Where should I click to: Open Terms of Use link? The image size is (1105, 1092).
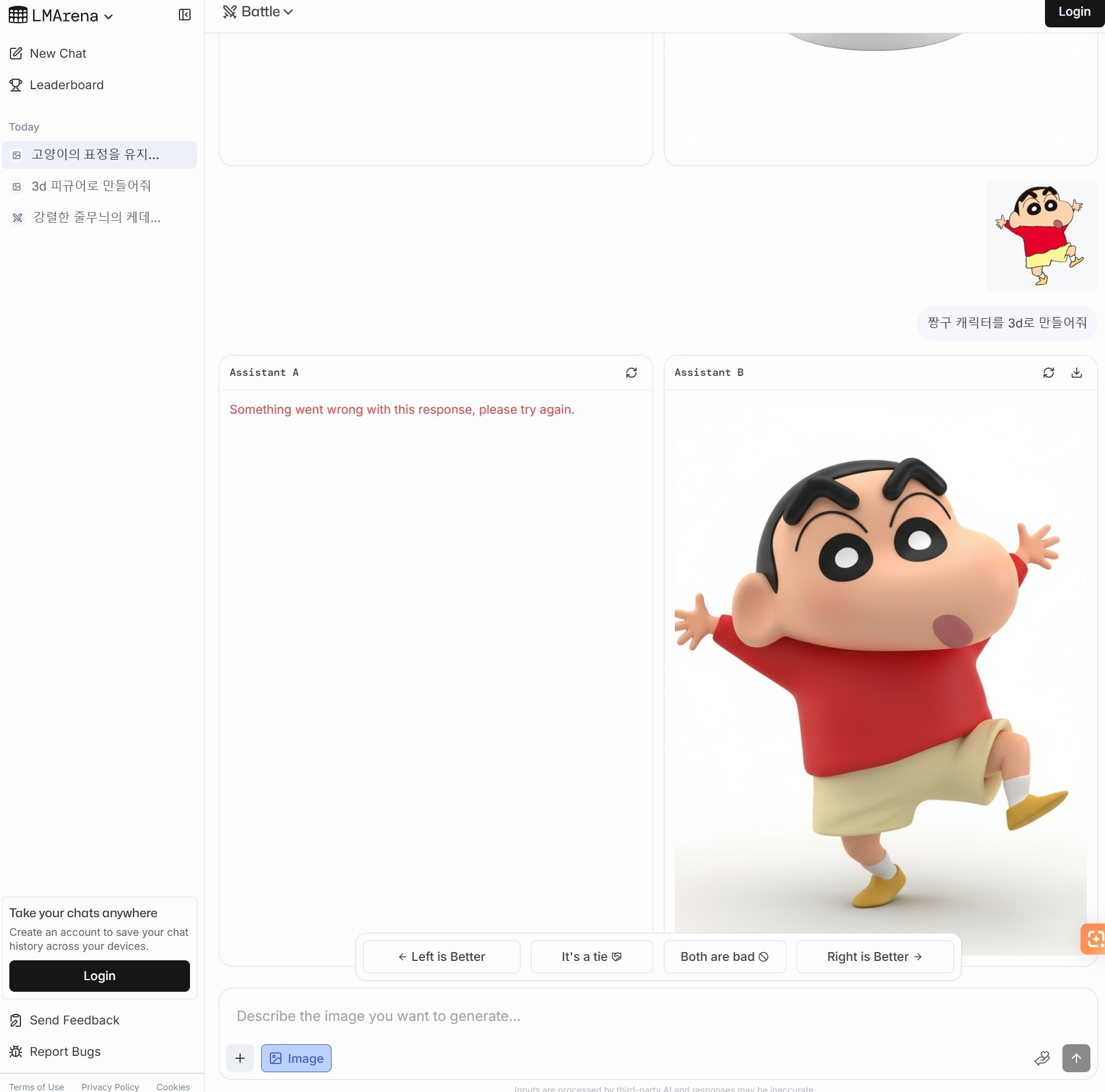[x=37, y=1087]
